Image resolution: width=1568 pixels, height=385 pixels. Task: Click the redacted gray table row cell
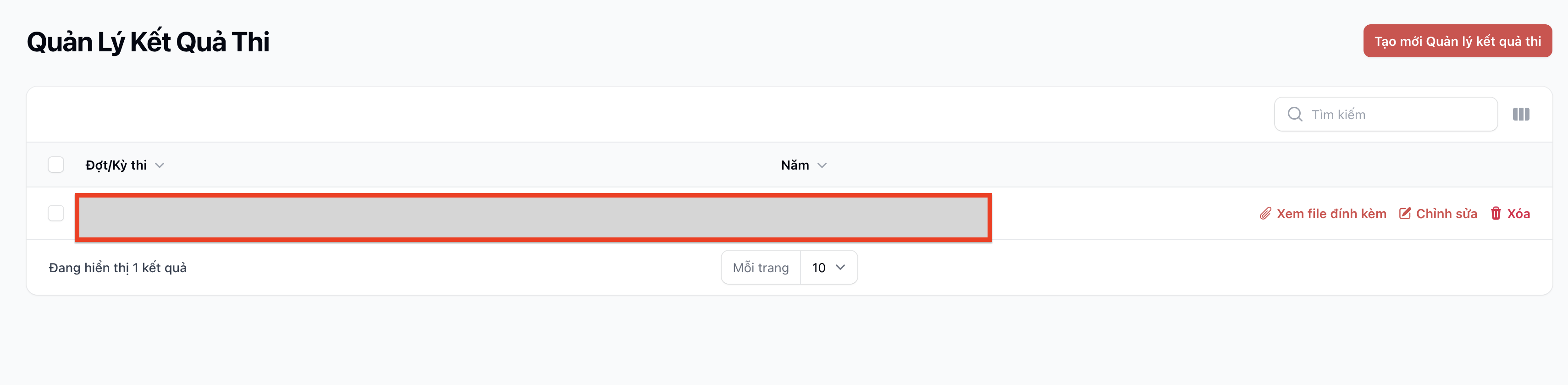point(533,217)
